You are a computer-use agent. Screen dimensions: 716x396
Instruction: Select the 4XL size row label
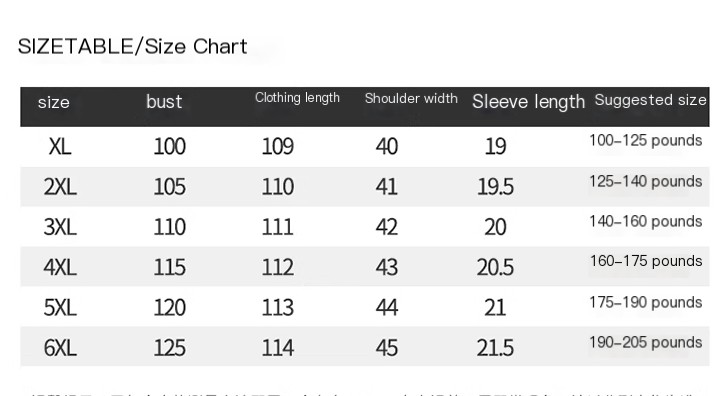click(x=60, y=267)
